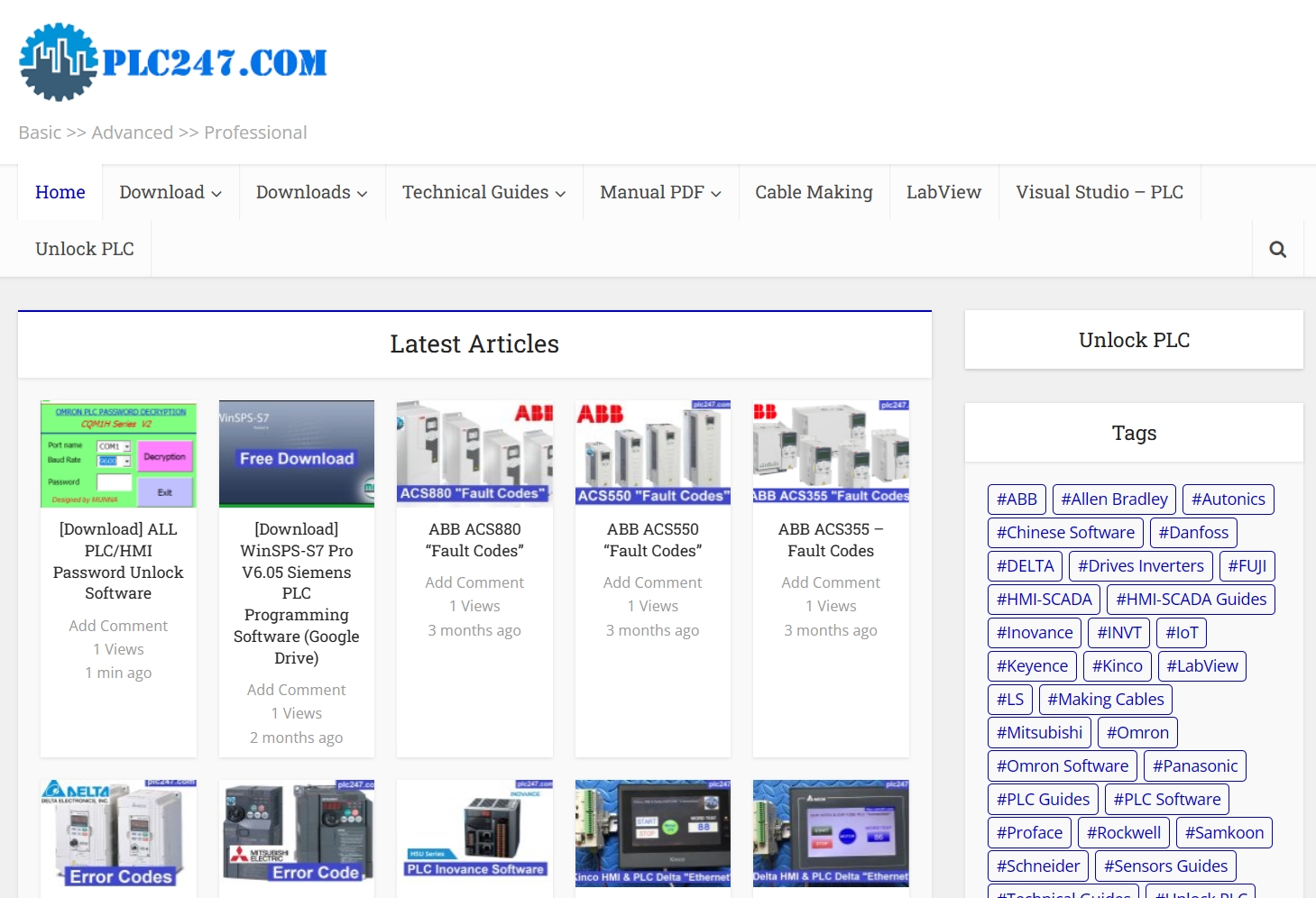The image size is (1316, 898).
Task: Open article ALL PLC/HMI Password Unlock Software
Action: (118, 561)
